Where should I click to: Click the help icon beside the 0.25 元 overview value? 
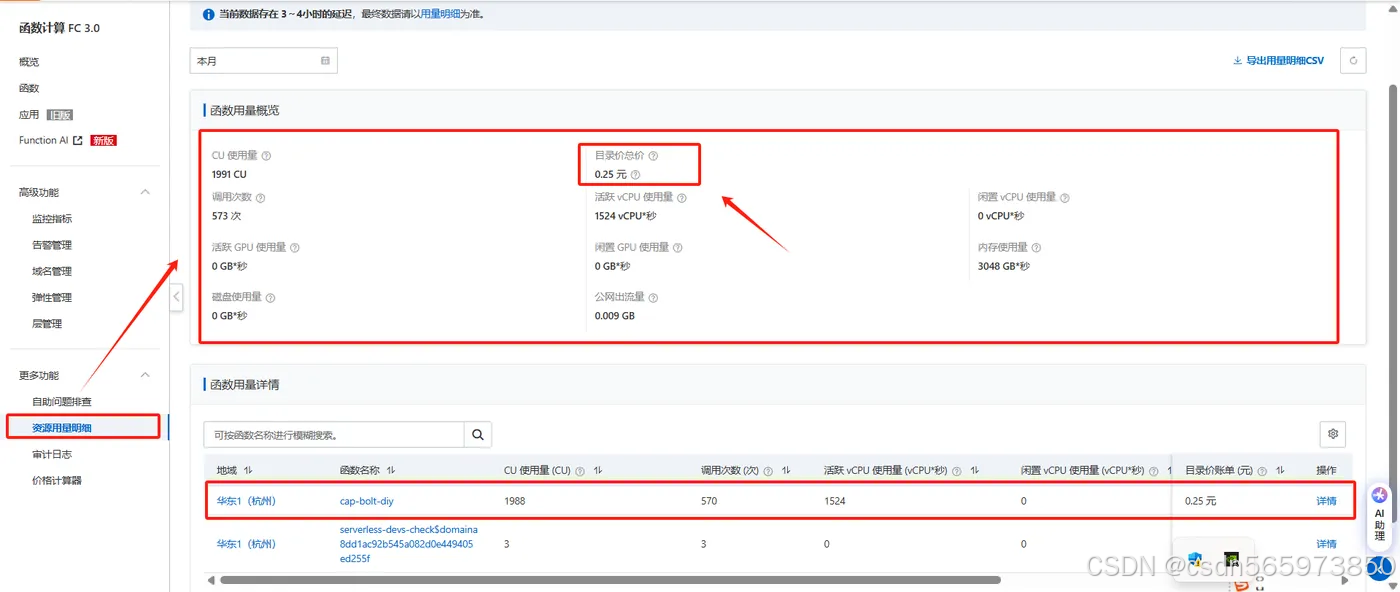tap(635, 175)
